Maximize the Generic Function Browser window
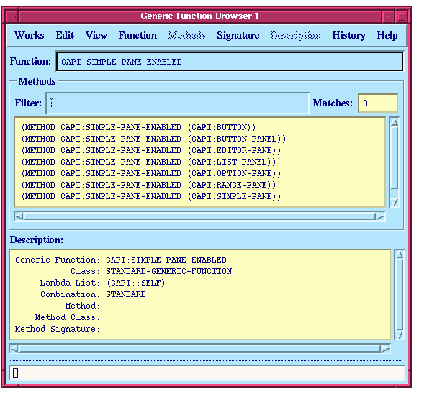This screenshot has height=396, width=423. [x=402, y=16]
